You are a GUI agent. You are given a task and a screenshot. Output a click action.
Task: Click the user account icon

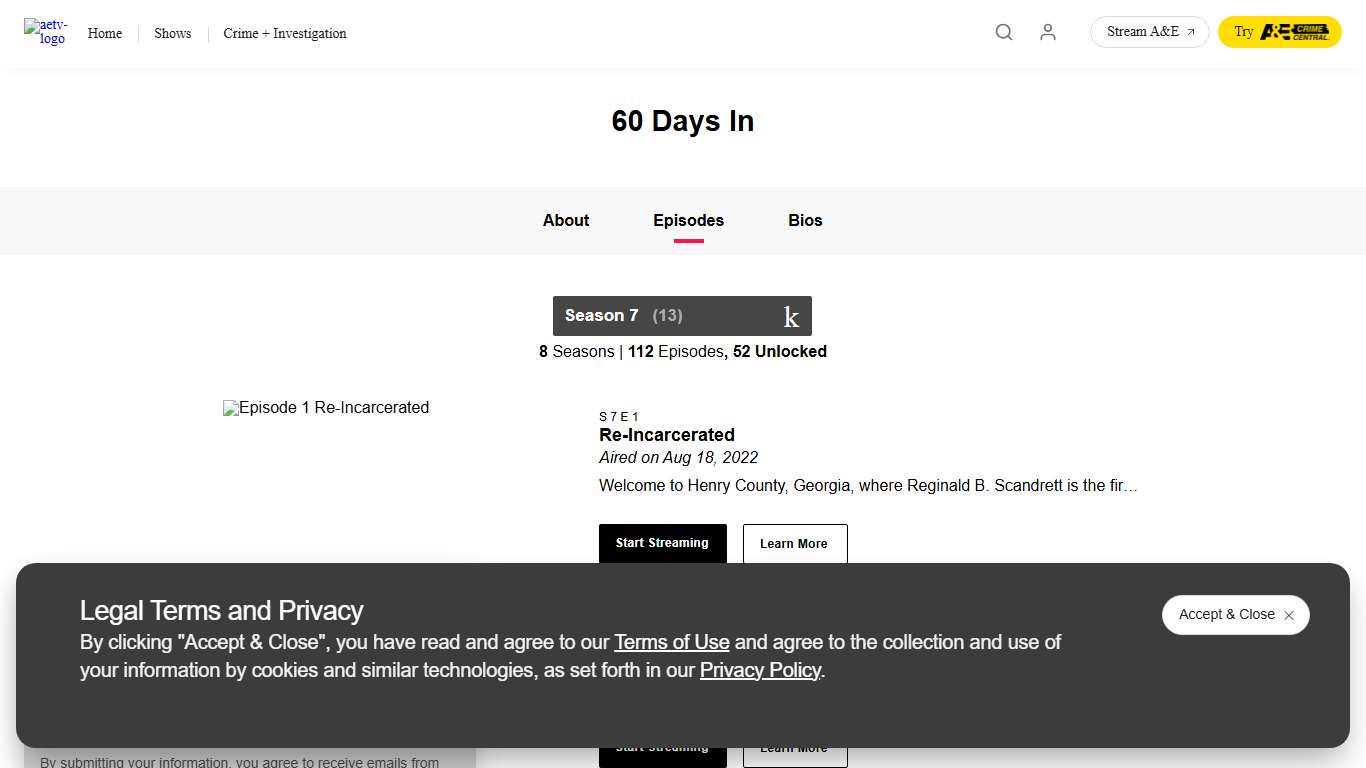tap(1048, 32)
